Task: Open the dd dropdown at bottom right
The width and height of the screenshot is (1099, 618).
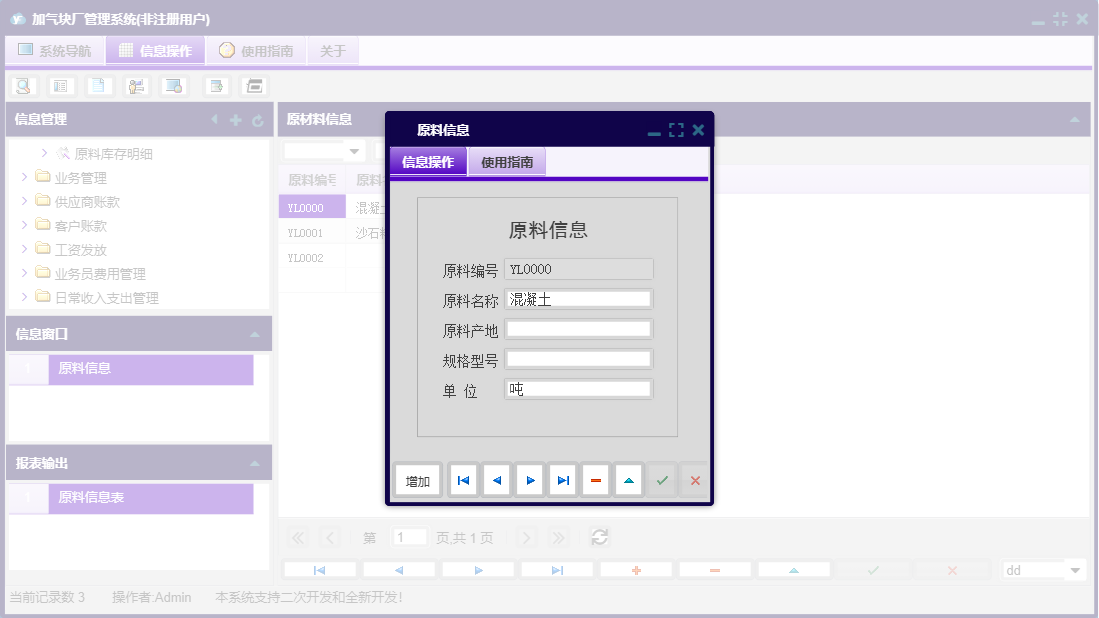Action: (x=1043, y=569)
